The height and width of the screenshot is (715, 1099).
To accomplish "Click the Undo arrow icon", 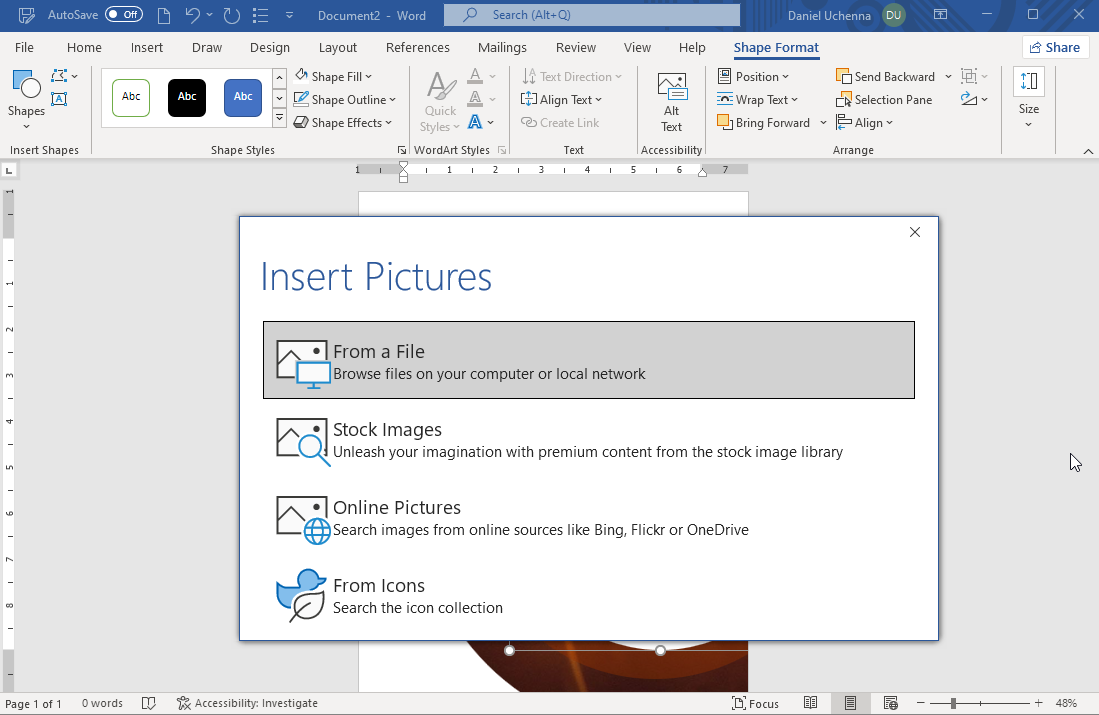I will (x=193, y=16).
